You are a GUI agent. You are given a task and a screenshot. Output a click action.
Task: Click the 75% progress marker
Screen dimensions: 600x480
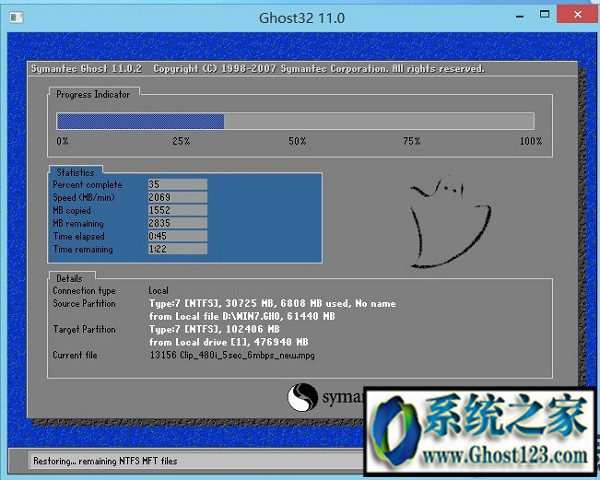[x=412, y=141]
